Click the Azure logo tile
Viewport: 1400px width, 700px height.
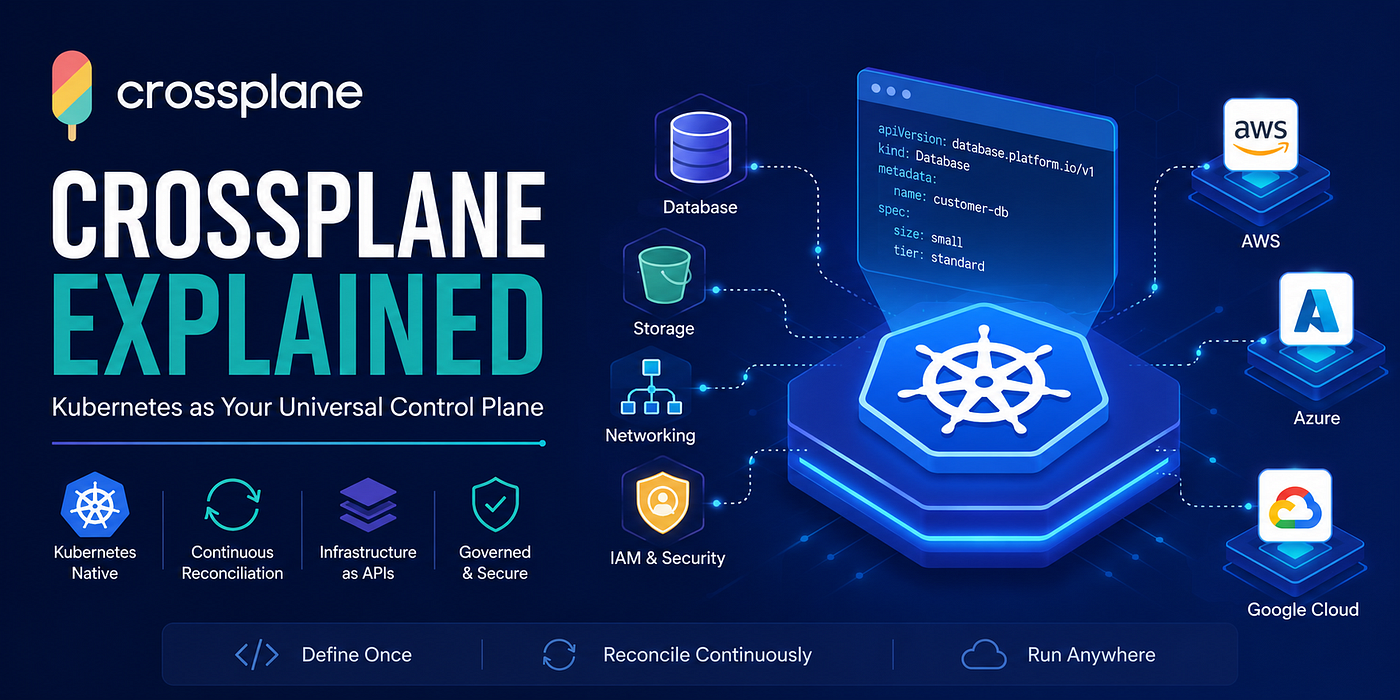(1316, 311)
